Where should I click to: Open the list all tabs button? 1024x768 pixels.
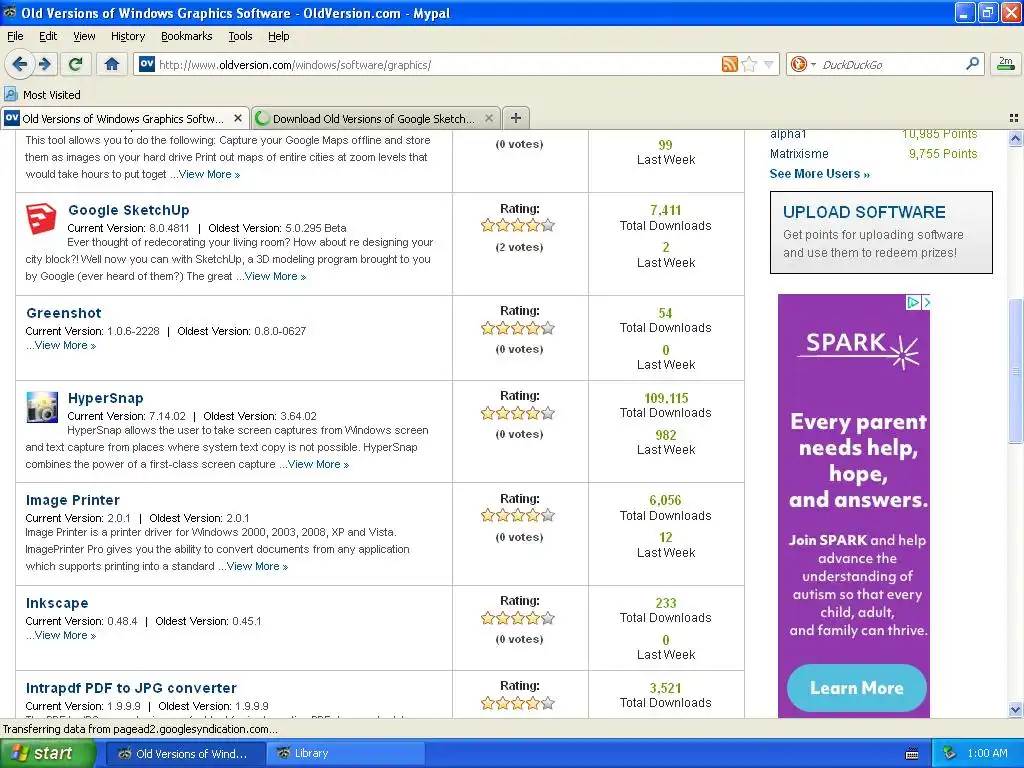tap(1014, 118)
